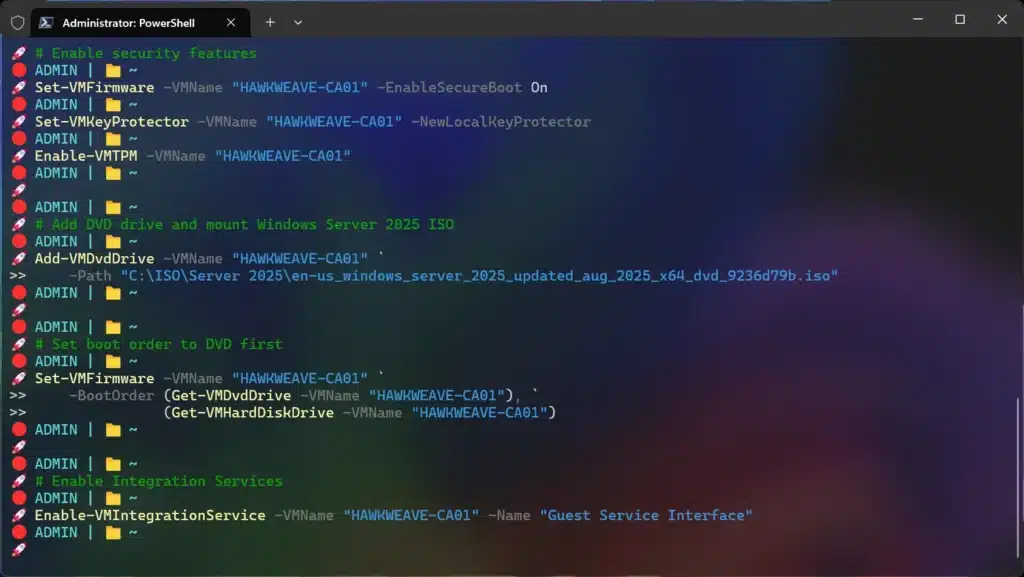The image size is (1024, 577).
Task: Click the Windows Server 2025 ISO file path
Action: [478, 275]
